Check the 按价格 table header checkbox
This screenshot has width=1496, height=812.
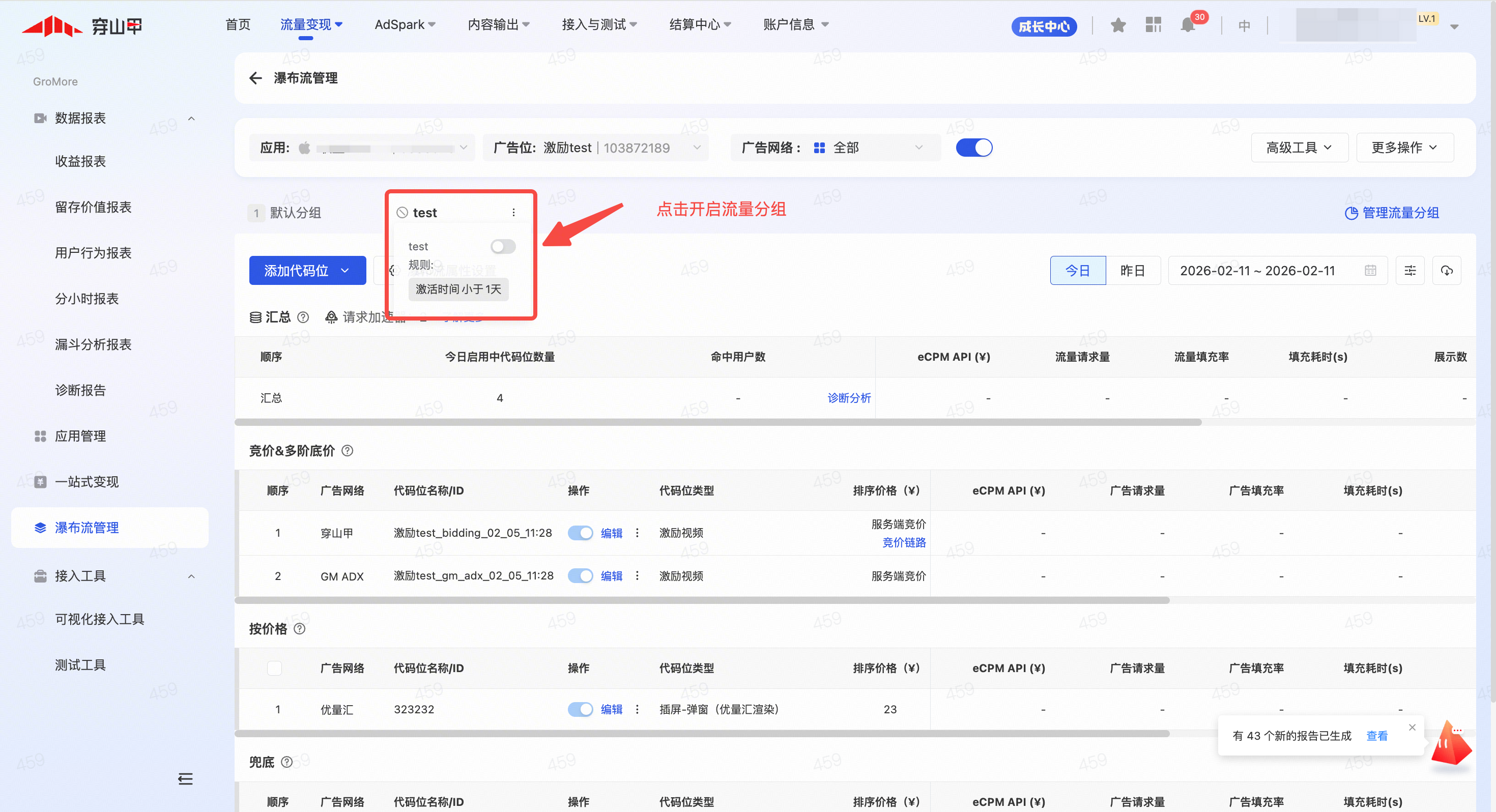tap(274, 668)
